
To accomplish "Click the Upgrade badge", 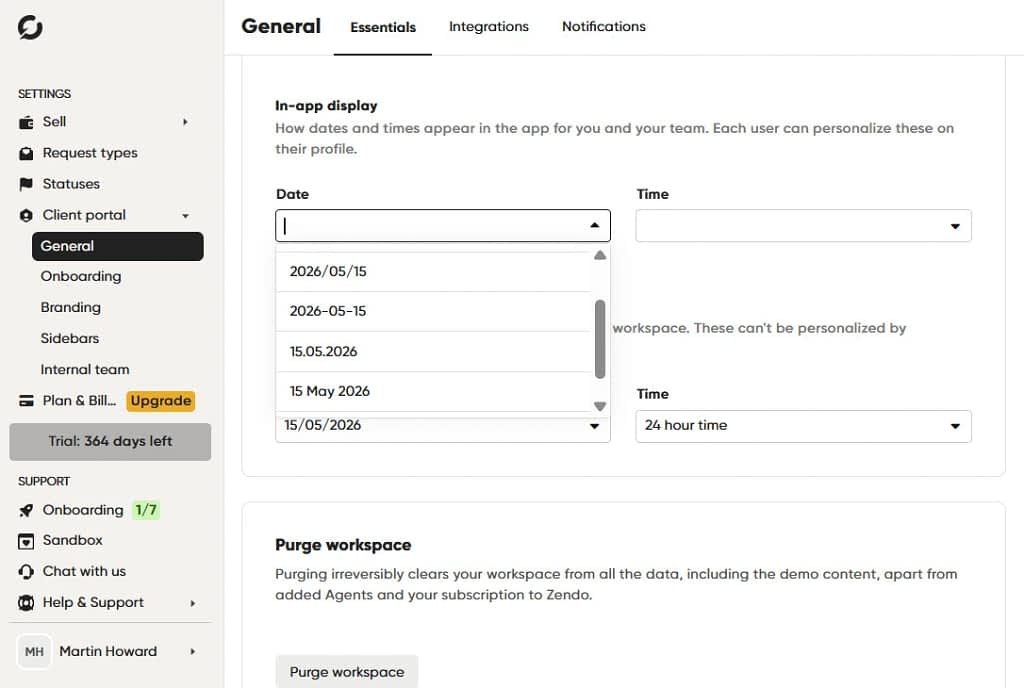I will tap(161, 401).
